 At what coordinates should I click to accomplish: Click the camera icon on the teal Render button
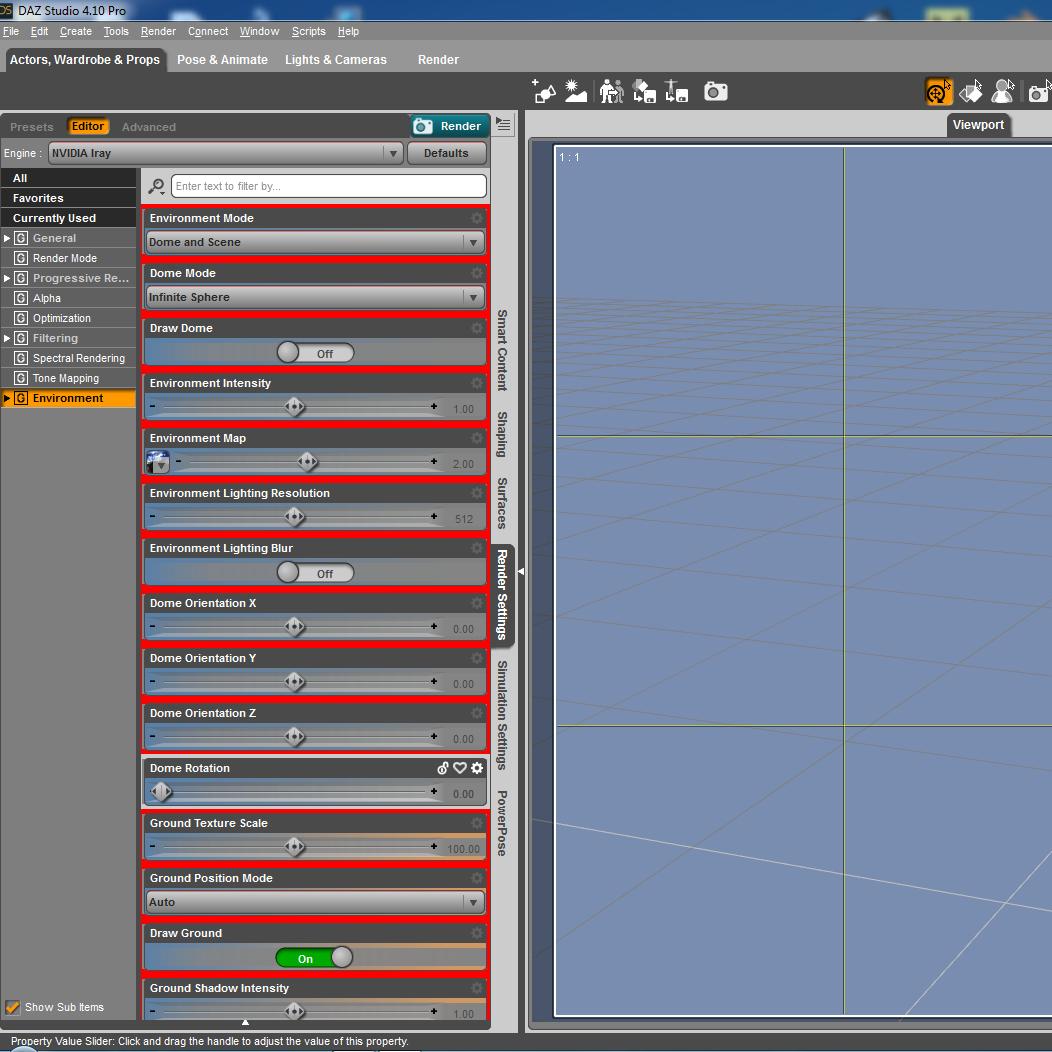pyautogui.click(x=423, y=126)
